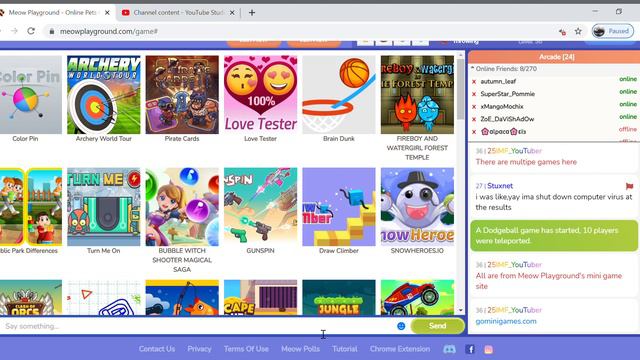640x360 pixels.
Task: Open the fishing game thumbnail
Action: point(182,297)
